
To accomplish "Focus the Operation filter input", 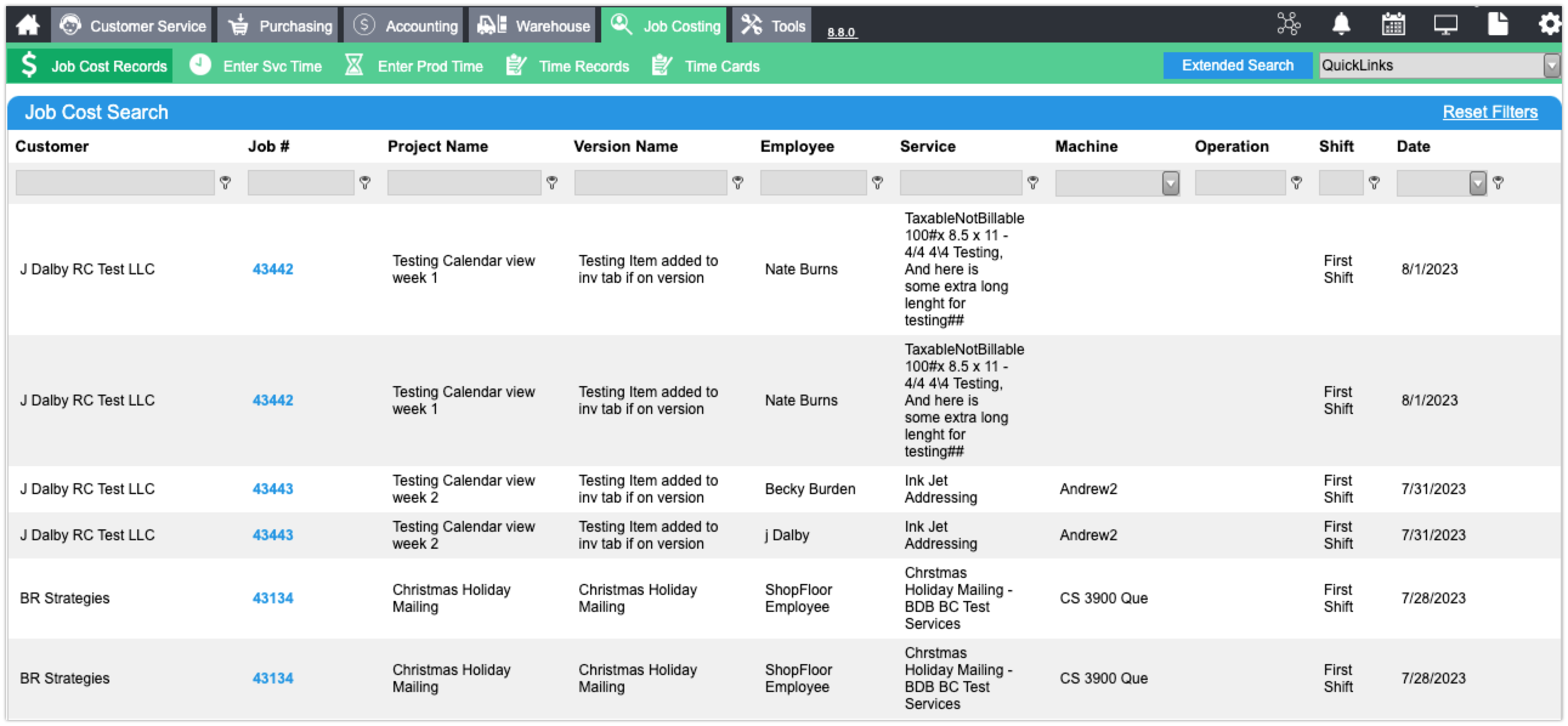I will coord(1241,183).
